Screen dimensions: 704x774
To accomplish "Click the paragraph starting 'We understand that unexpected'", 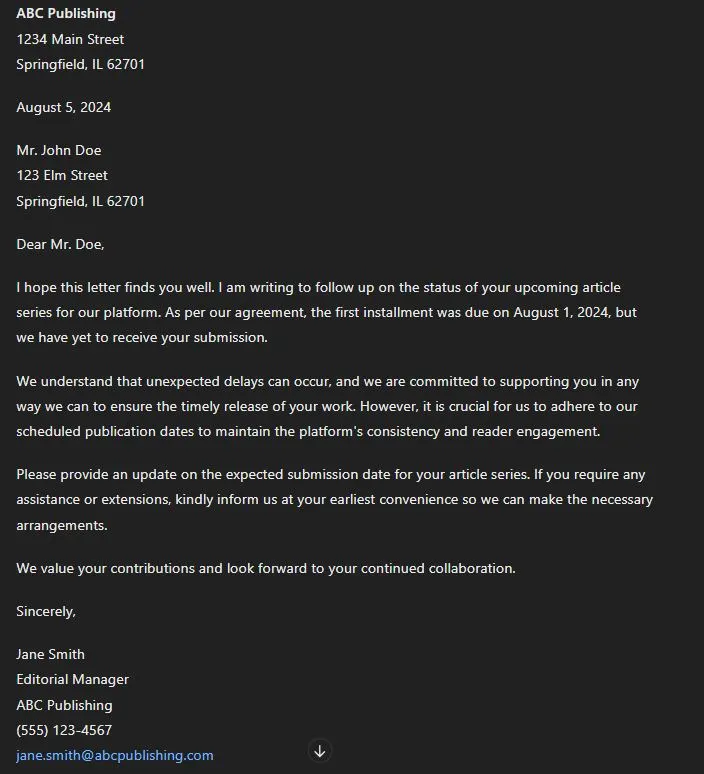I will (x=326, y=406).
